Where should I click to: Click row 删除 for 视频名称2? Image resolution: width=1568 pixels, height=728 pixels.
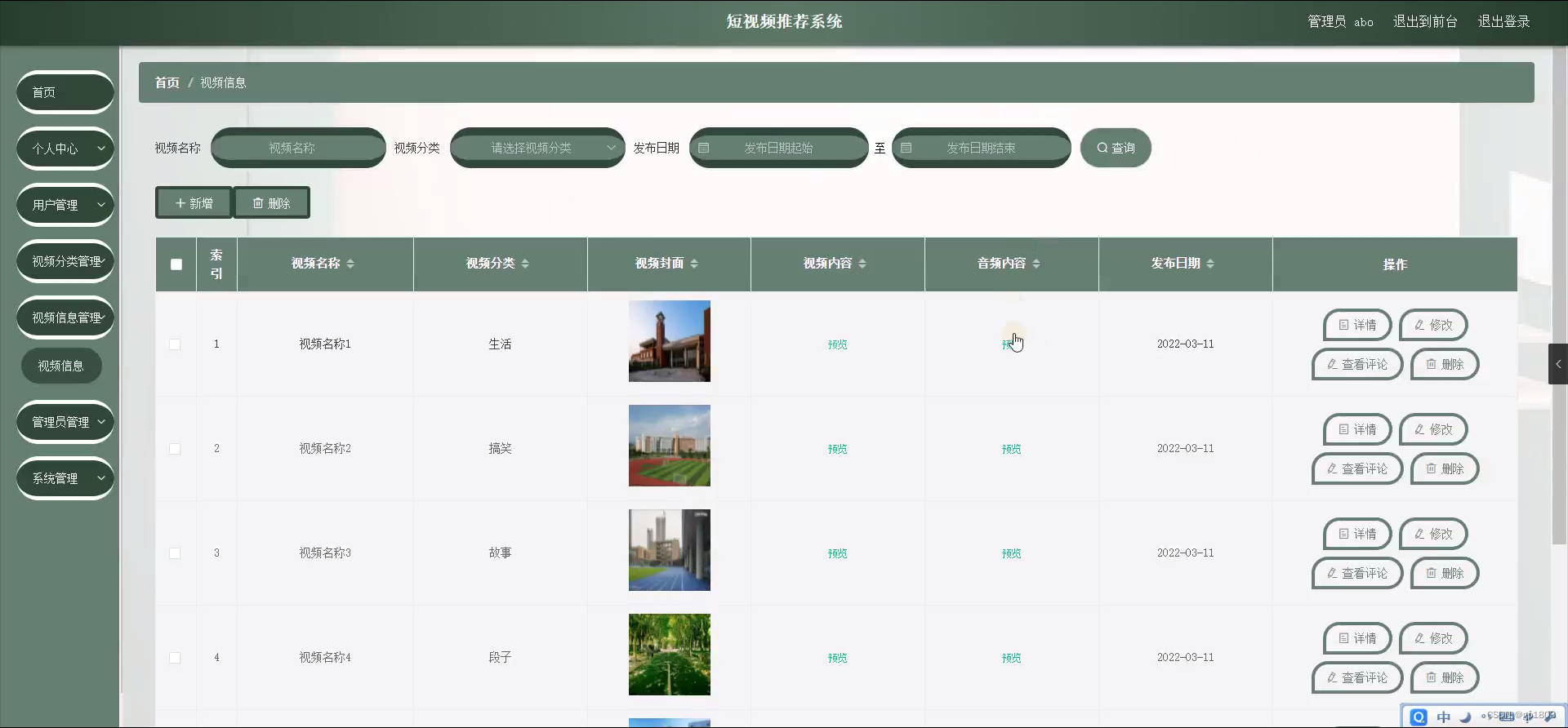[x=1445, y=468]
